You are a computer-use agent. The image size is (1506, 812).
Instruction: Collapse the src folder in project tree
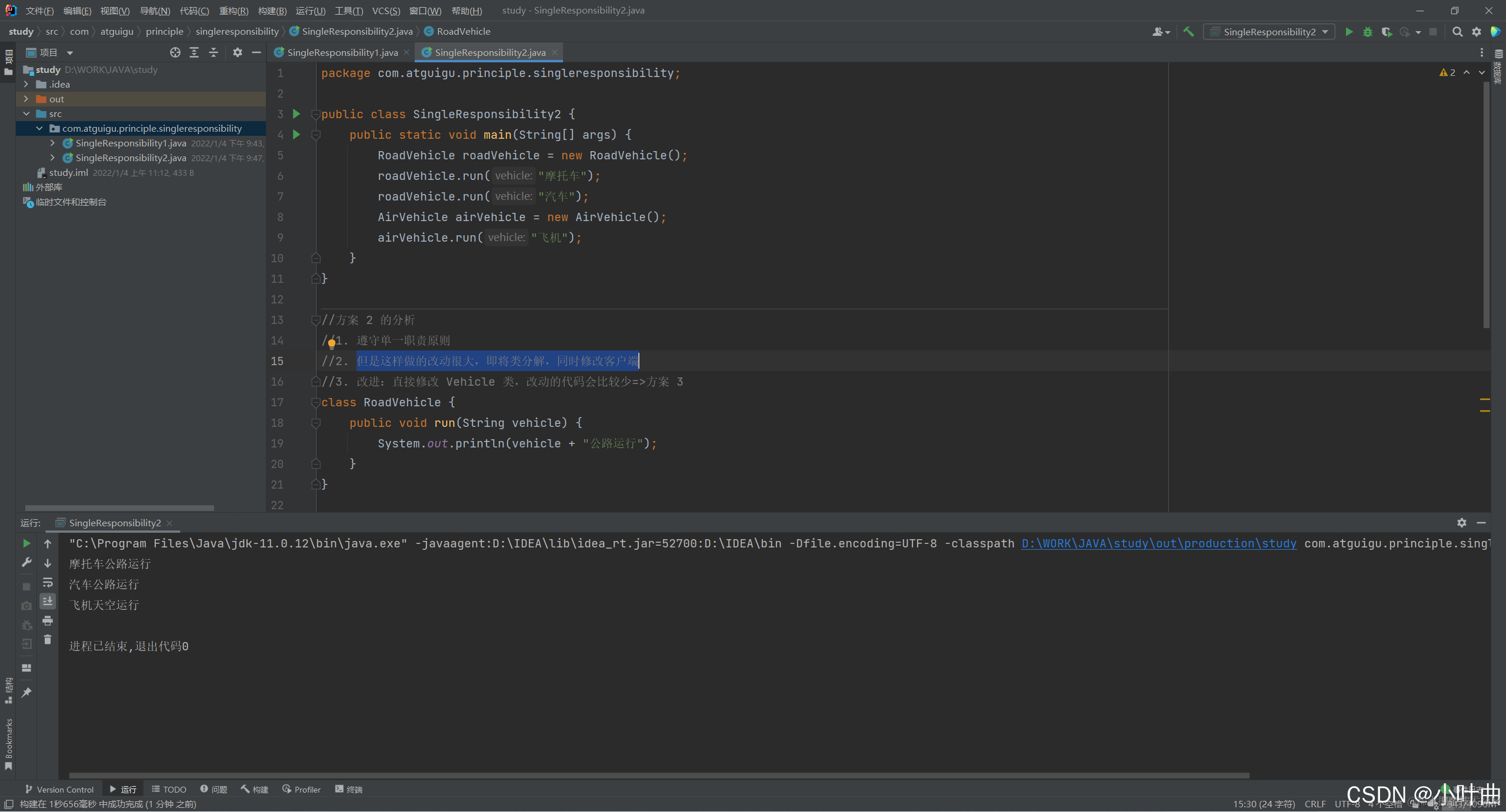pyautogui.click(x=26, y=113)
